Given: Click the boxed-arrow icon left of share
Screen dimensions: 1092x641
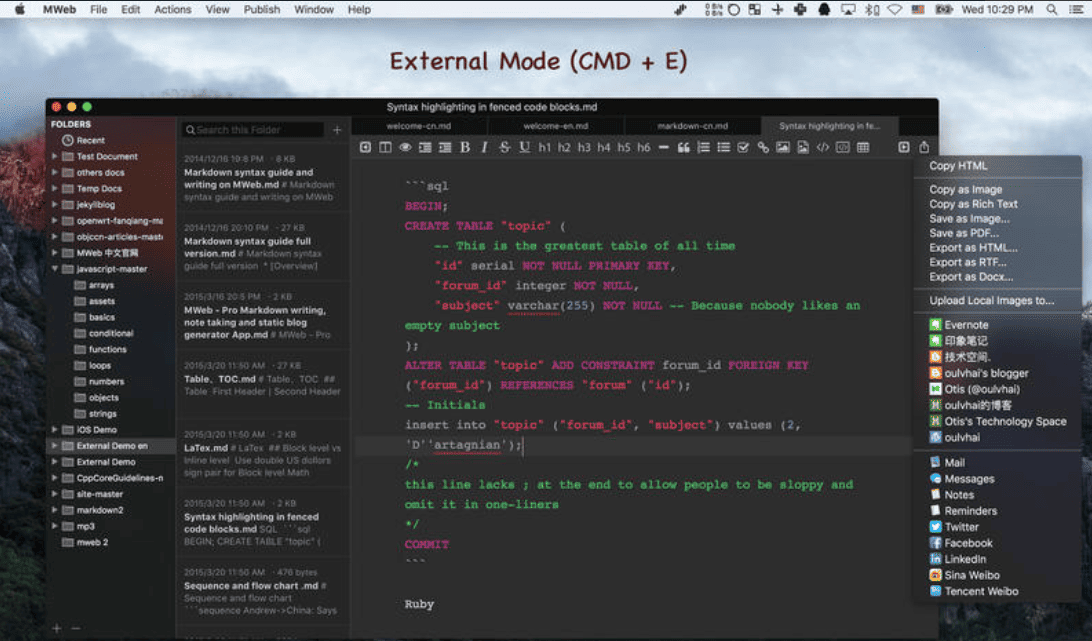Looking at the screenshot, I should point(904,147).
